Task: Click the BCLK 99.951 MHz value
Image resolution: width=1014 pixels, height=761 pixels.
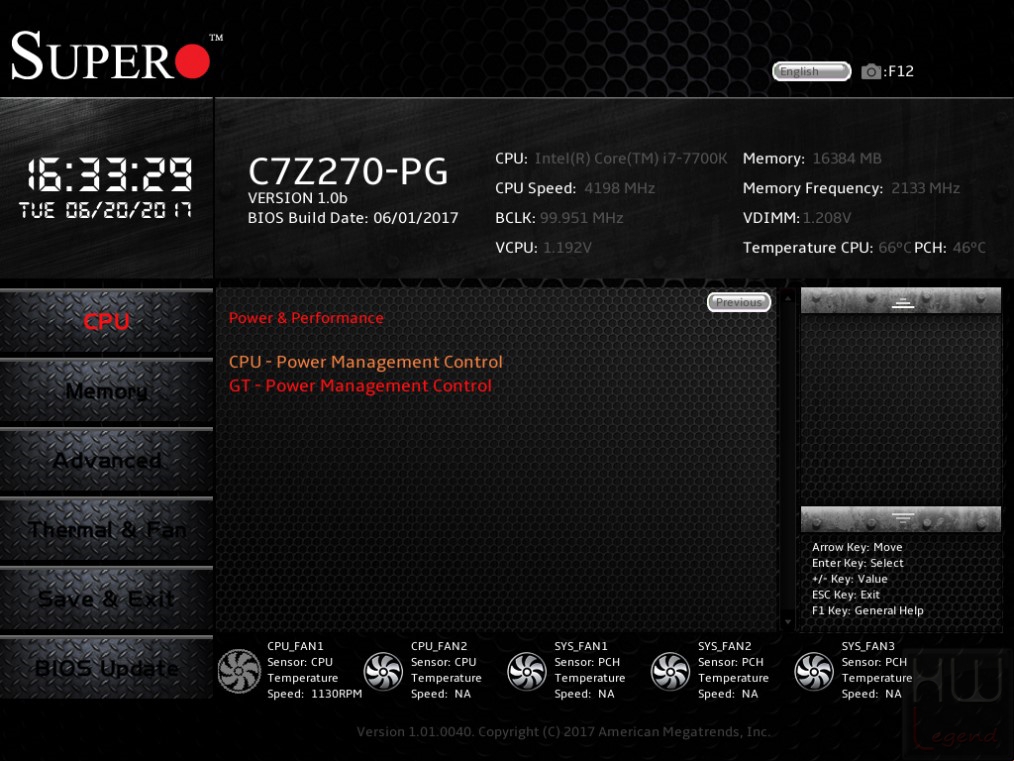Action: pyautogui.click(x=581, y=218)
